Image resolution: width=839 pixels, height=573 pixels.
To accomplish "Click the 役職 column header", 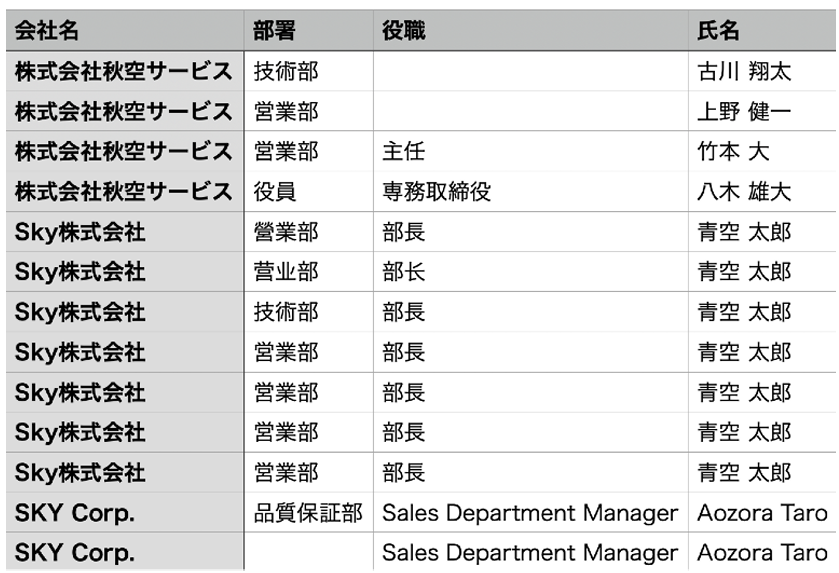I will click(531, 30).
